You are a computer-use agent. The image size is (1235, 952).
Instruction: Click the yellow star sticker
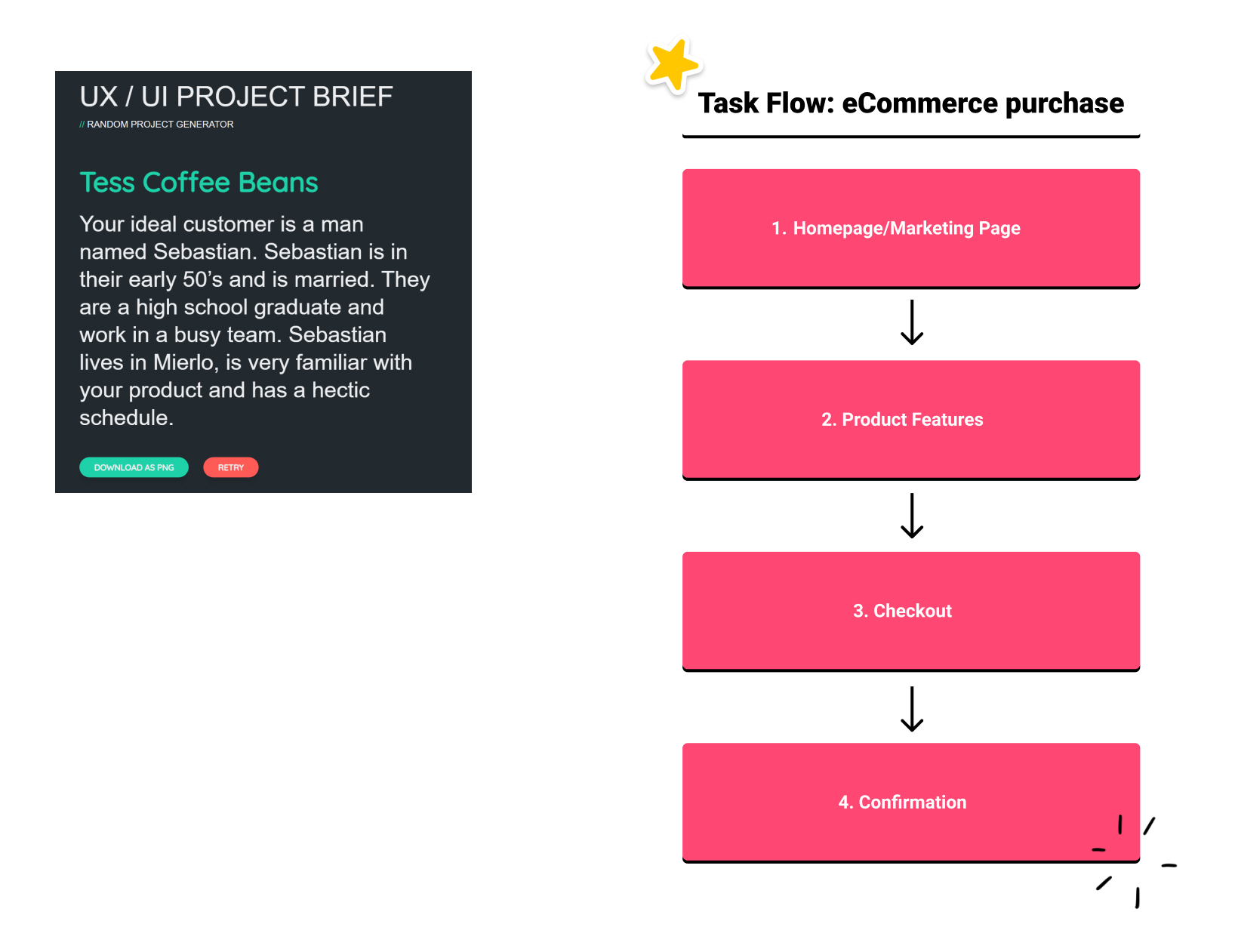pyautogui.click(x=673, y=66)
